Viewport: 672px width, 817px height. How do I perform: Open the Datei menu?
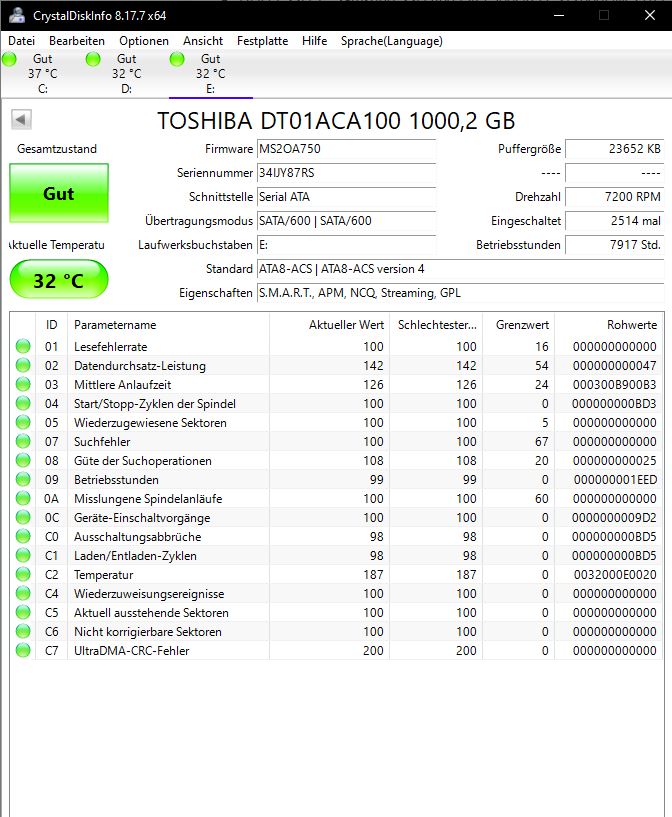[21, 41]
